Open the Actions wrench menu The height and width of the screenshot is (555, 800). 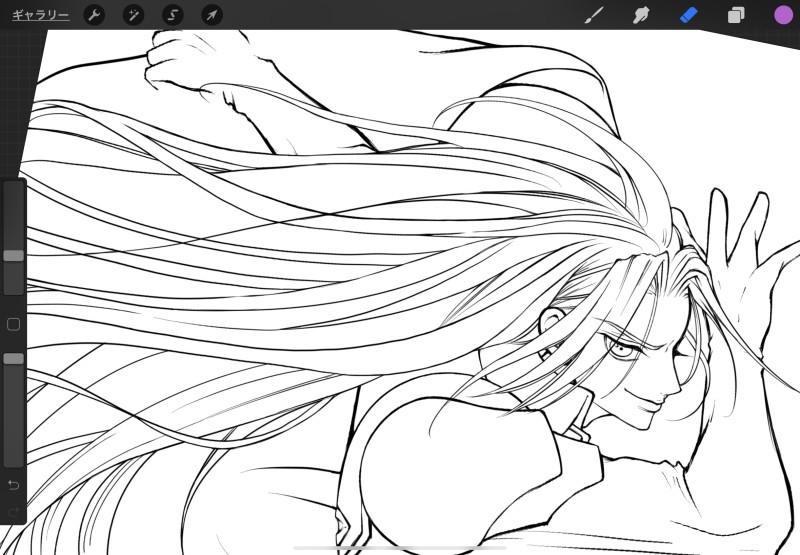coord(94,15)
